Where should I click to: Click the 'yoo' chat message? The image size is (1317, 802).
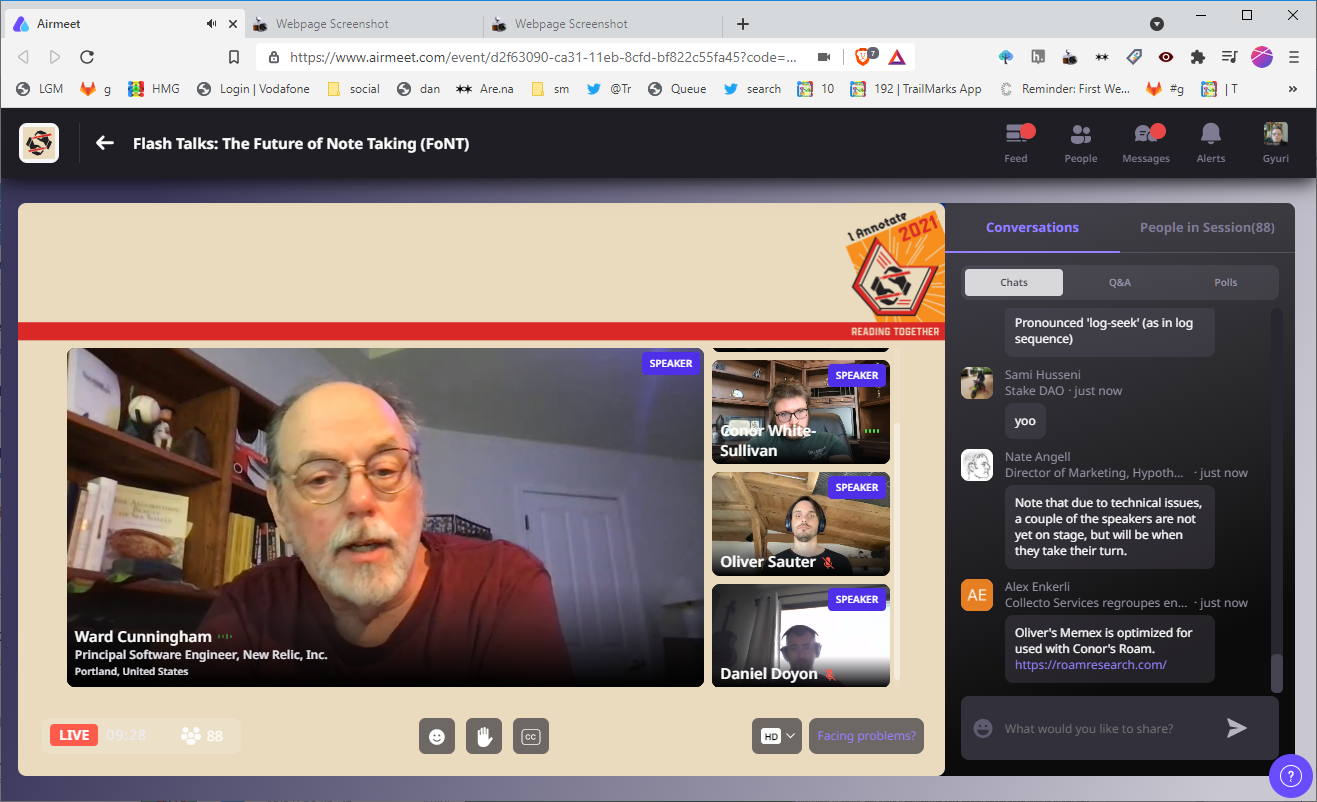(x=1025, y=421)
